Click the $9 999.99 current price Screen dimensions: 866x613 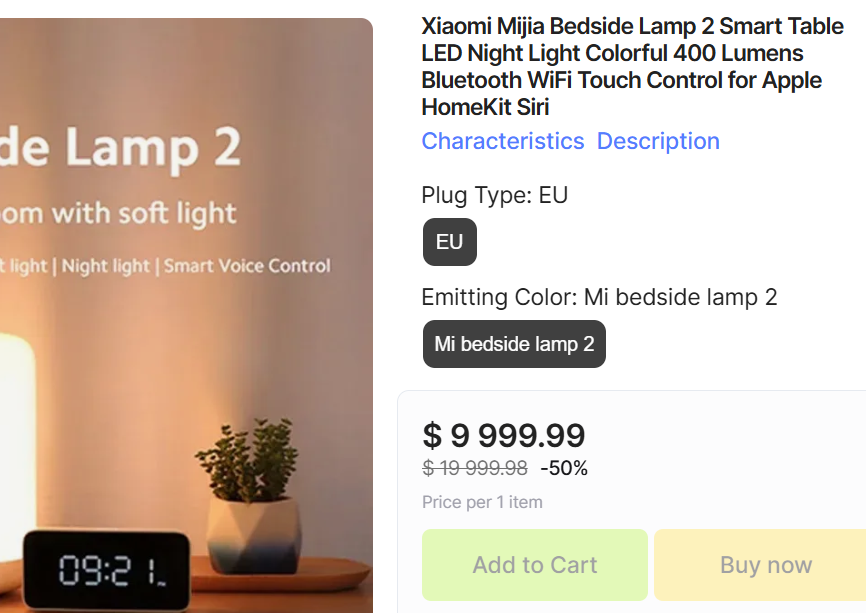click(504, 435)
